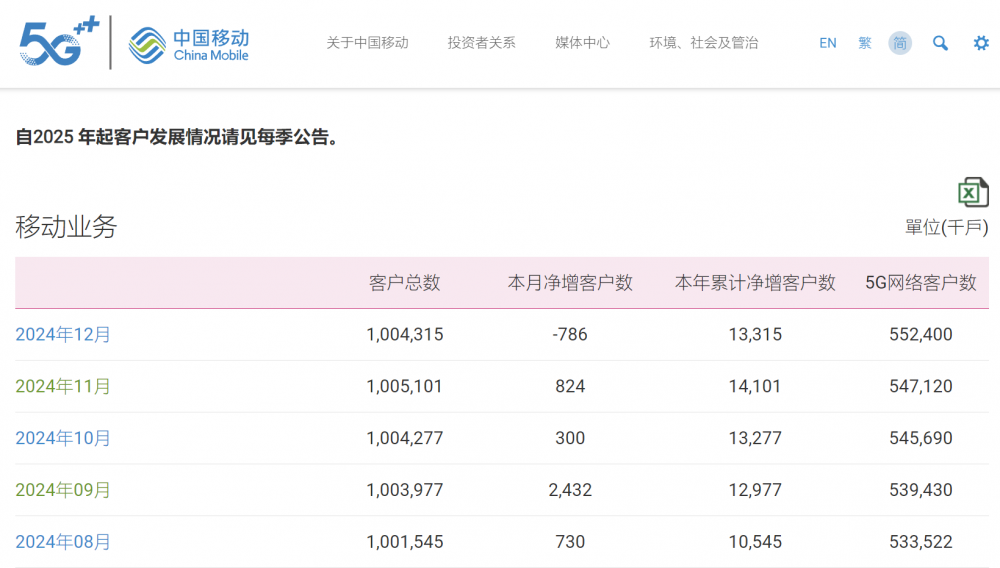Screen dimensions: 1000x568
Task: Open the 2024年11月 report link
Action: tap(63, 386)
